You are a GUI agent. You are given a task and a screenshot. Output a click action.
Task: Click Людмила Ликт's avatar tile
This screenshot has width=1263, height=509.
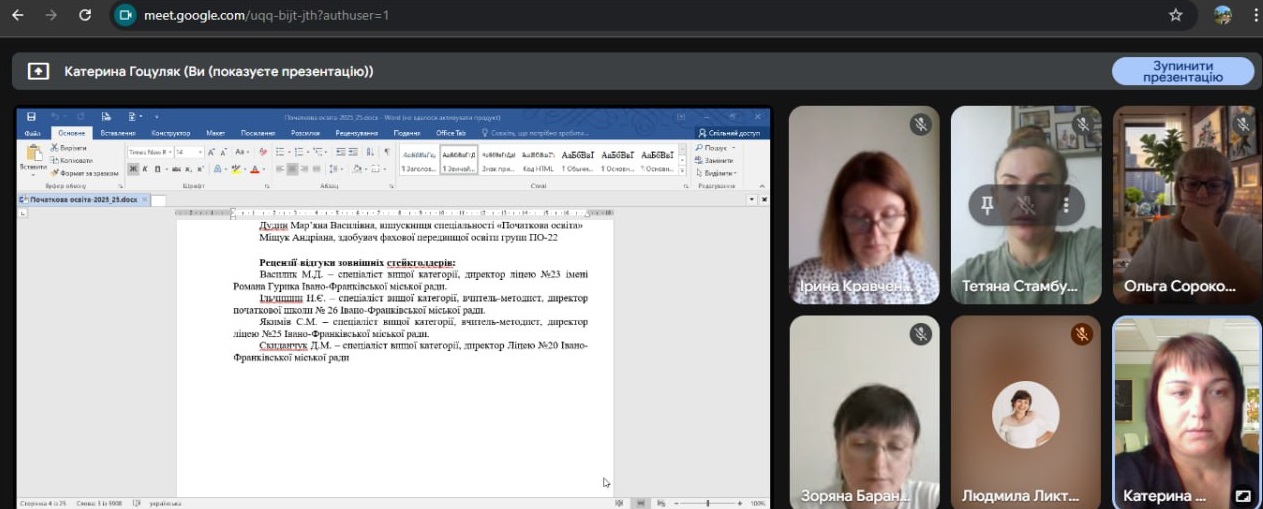coord(1026,411)
